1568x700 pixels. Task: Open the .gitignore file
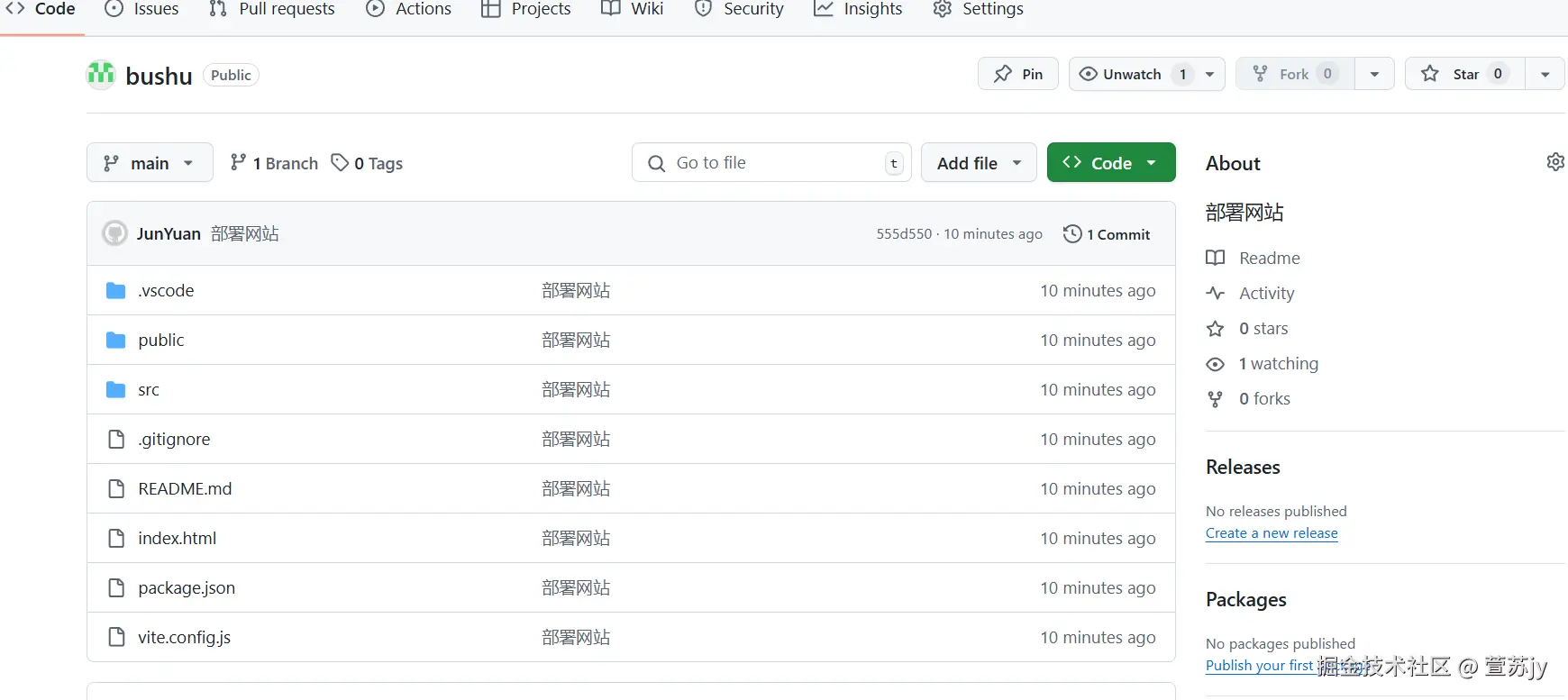tap(174, 439)
